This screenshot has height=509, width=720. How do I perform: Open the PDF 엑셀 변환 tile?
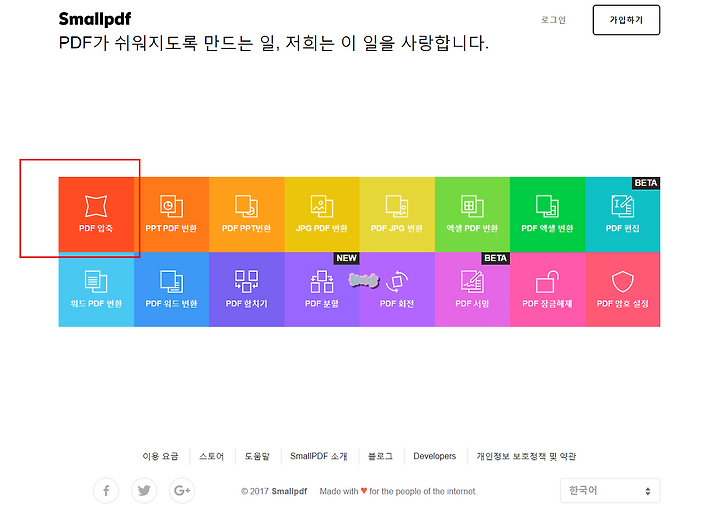[x=547, y=215]
